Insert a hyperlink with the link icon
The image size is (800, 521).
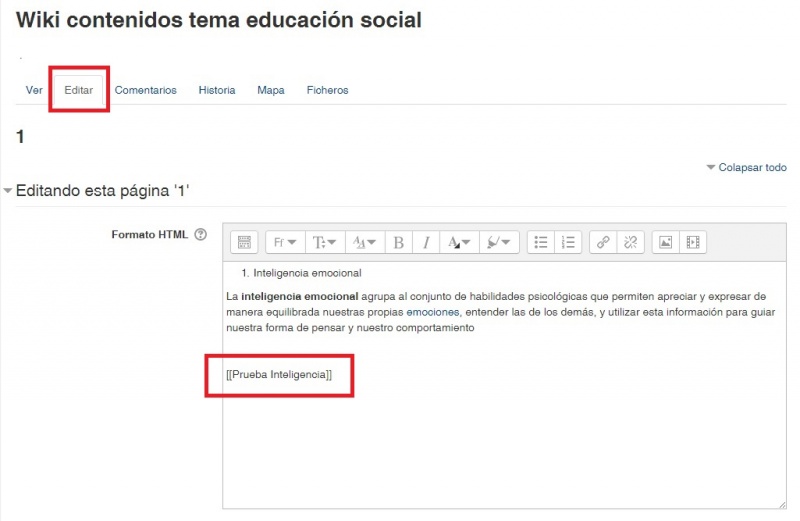(603, 242)
